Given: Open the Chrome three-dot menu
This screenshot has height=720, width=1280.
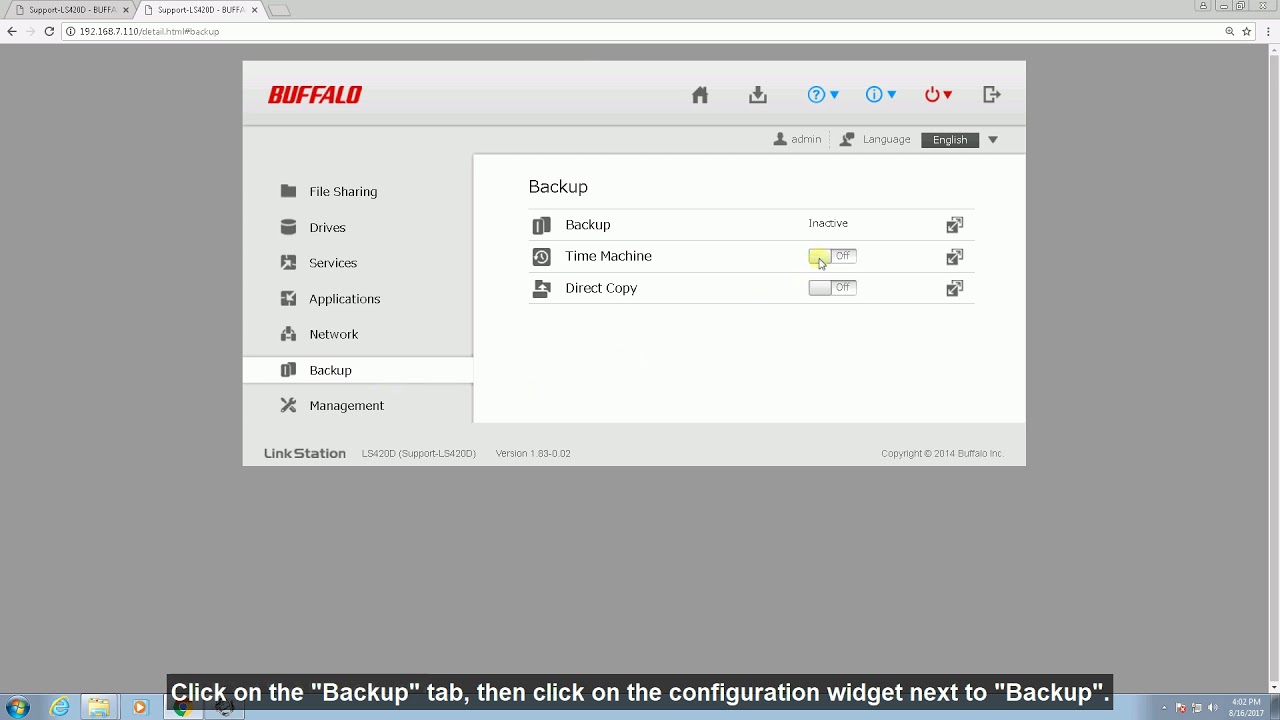Looking at the screenshot, I should tap(1268, 32).
